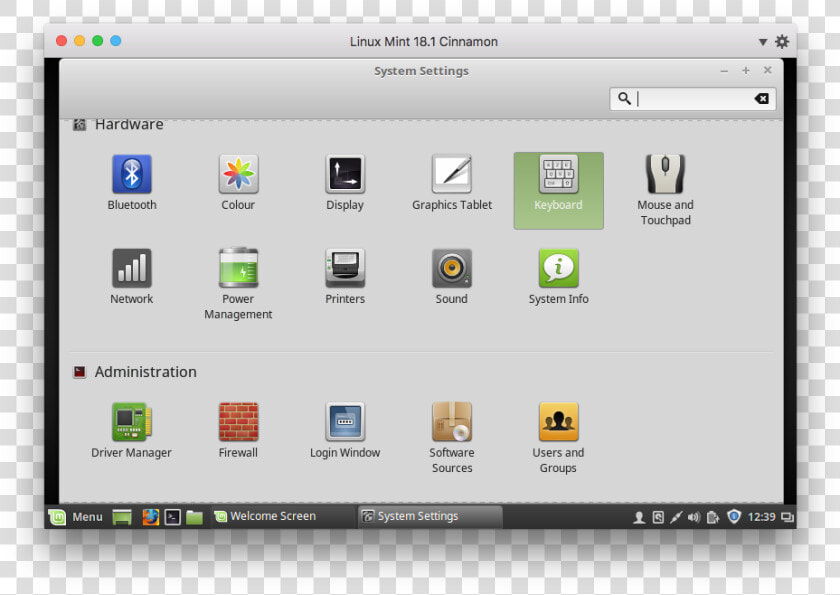The height and width of the screenshot is (595, 840).
Task: Launch Terminal from the panel
Action: (172, 517)
